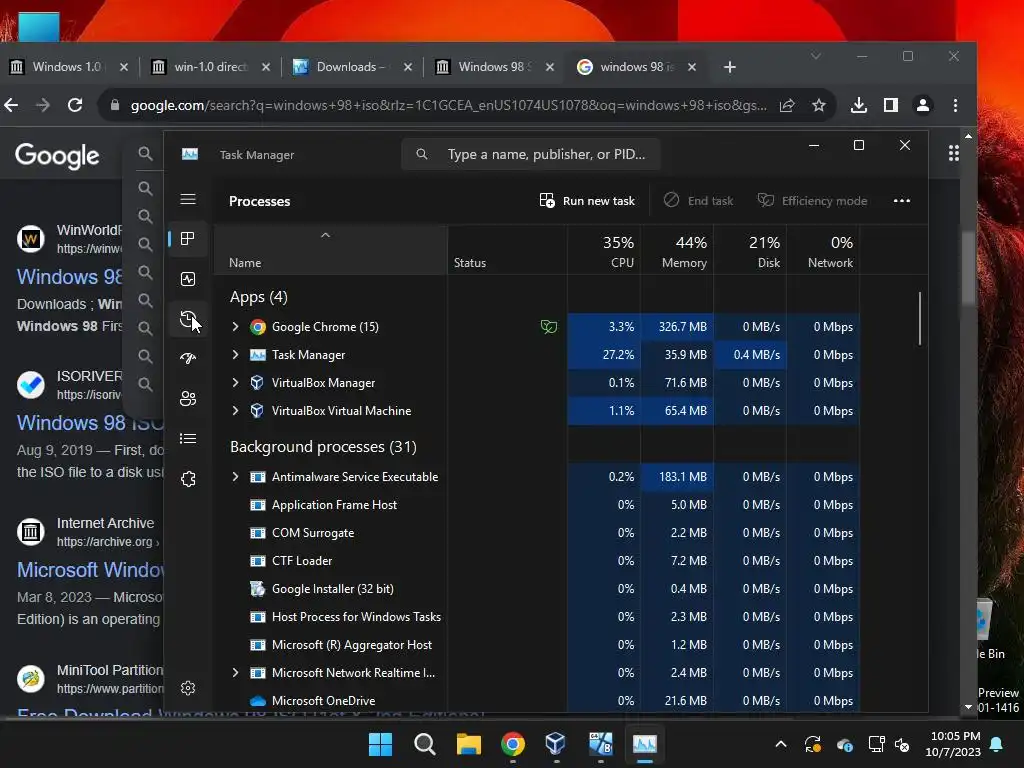Open Services page icon in sidebar
1024x768 pixels.
(x=188, y=479)
